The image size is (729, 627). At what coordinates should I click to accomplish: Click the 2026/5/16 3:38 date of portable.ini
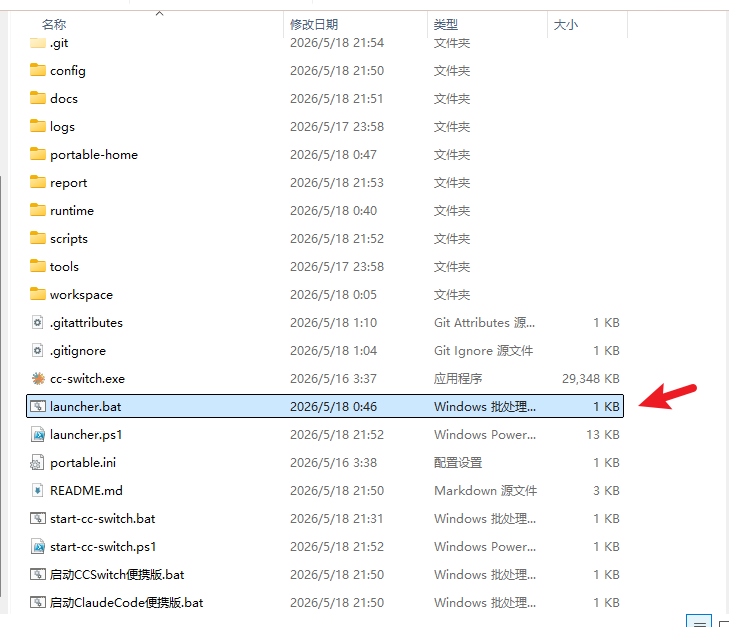[x=333, y=462]
